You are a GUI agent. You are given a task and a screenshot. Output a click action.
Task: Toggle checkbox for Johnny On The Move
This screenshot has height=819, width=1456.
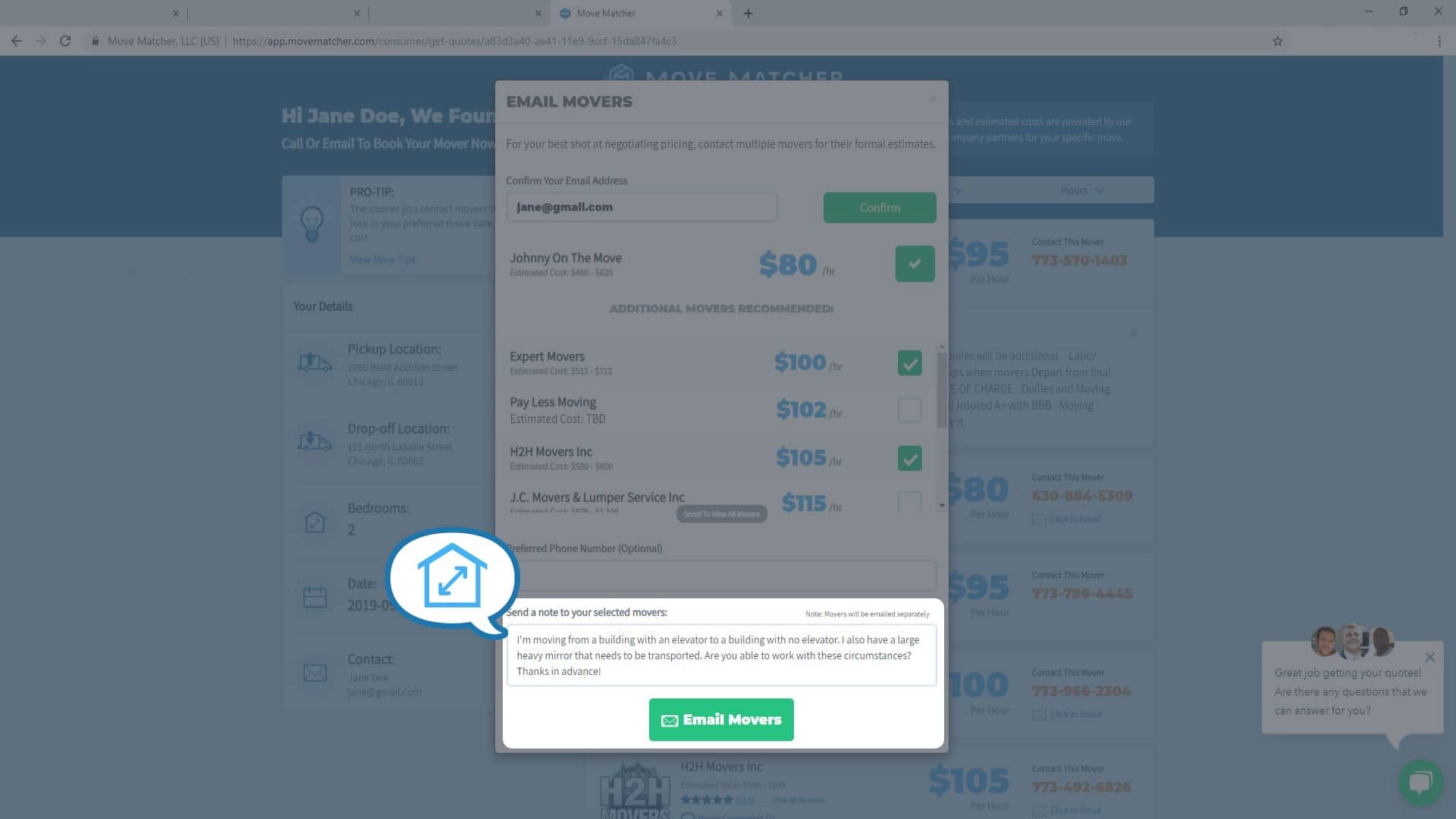coord(914,264)
